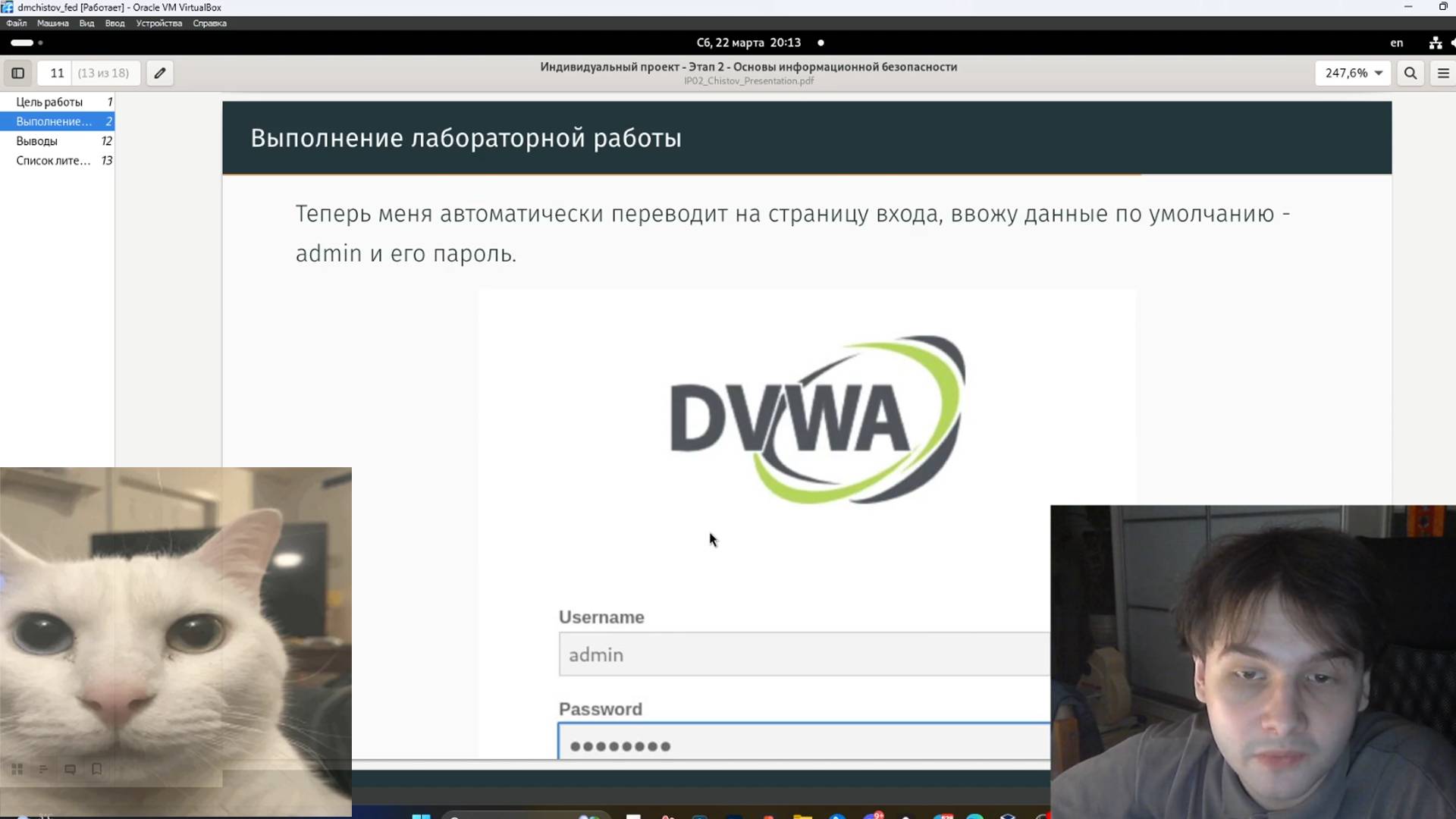Click the Windows Start button in taskbar

tap(421, 816)
